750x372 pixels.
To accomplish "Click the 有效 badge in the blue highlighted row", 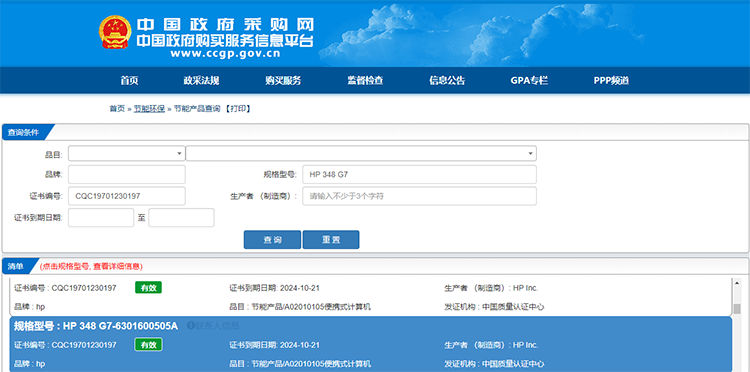I will [148, 345].
